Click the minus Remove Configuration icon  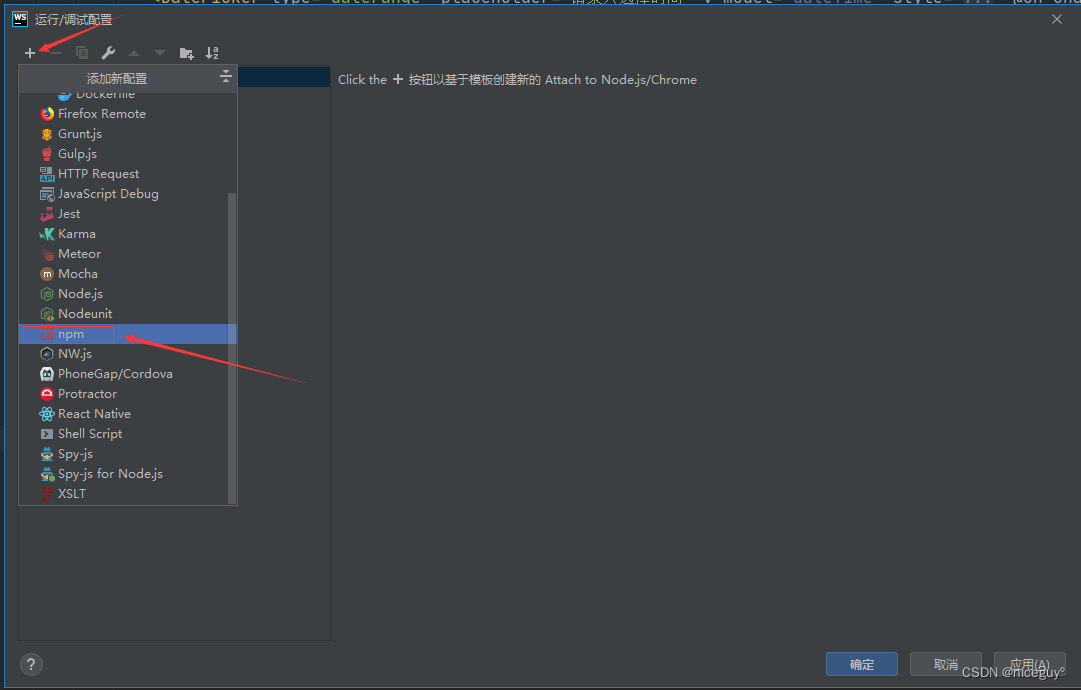56,53
